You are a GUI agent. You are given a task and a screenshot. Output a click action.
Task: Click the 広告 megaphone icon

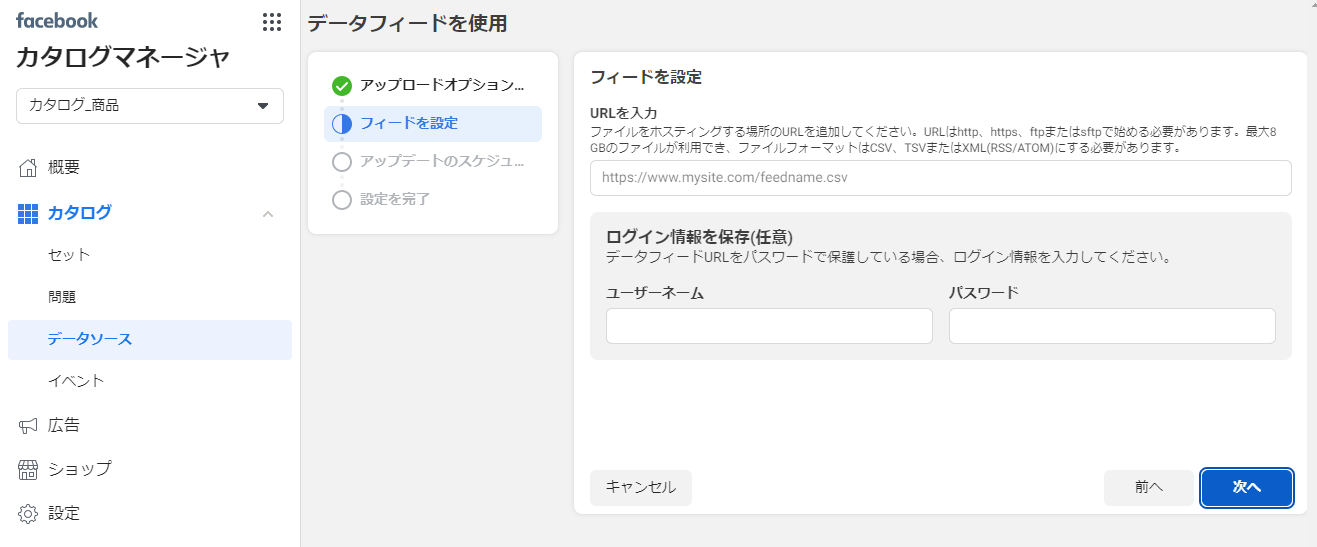(28, 426)
